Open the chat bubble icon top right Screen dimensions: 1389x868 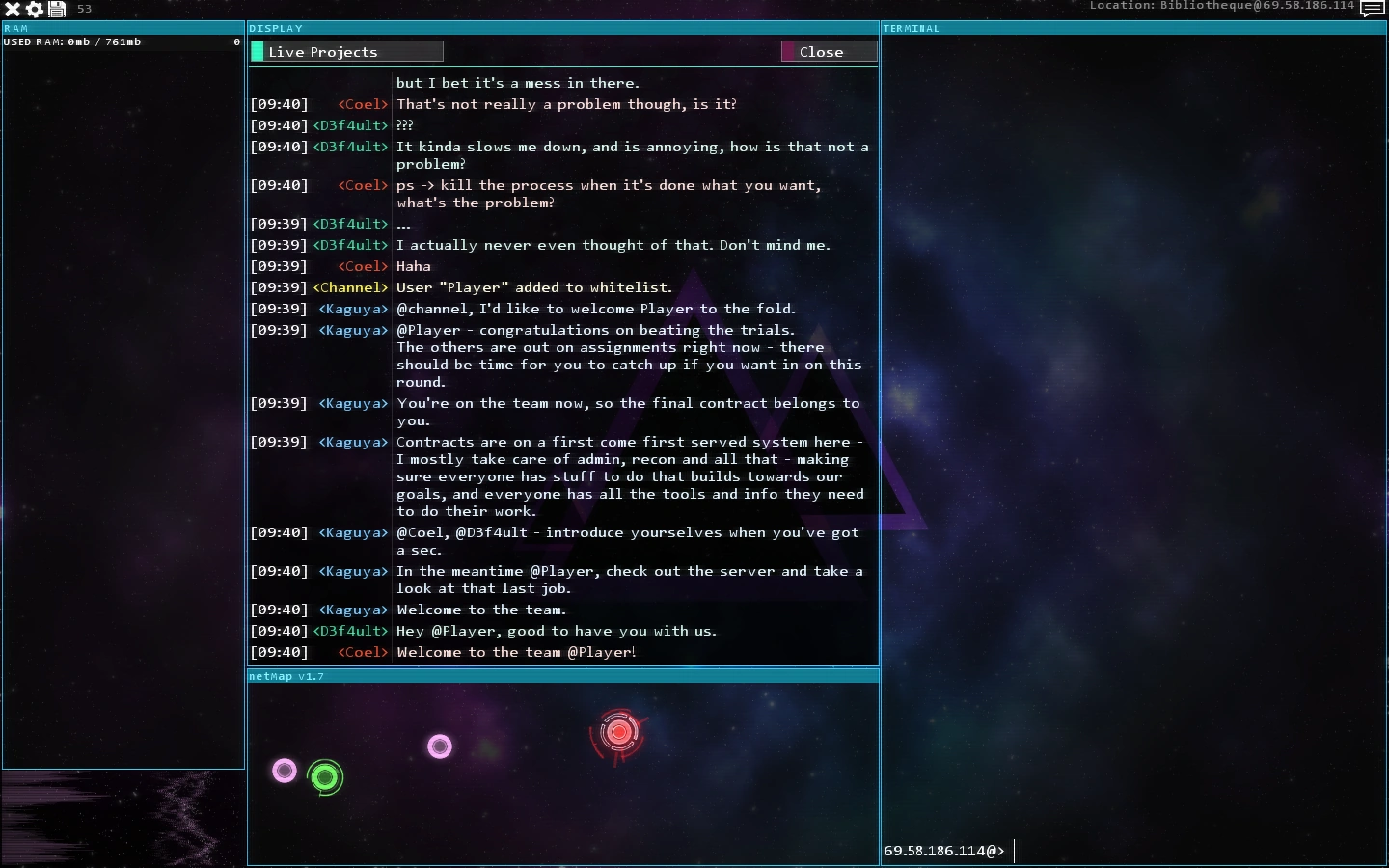(1374, 9)
